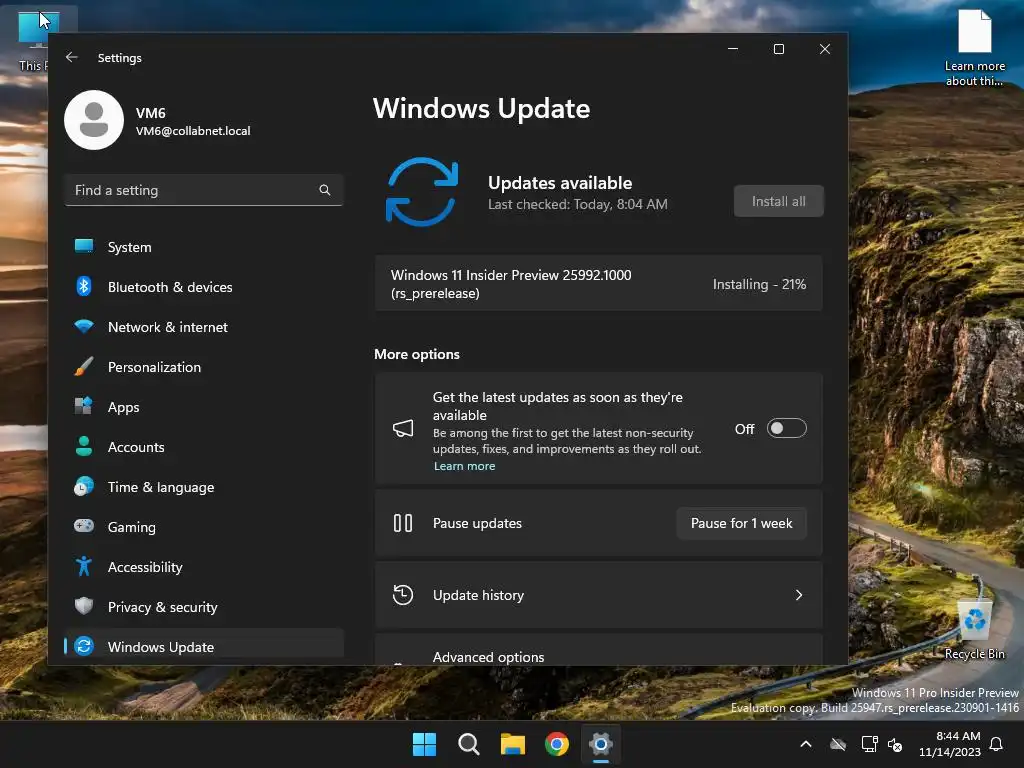This screenshot has height=768, width=1024.
Task: Click the Personalization paintbrush icon
Action: (x=84, y=366)
